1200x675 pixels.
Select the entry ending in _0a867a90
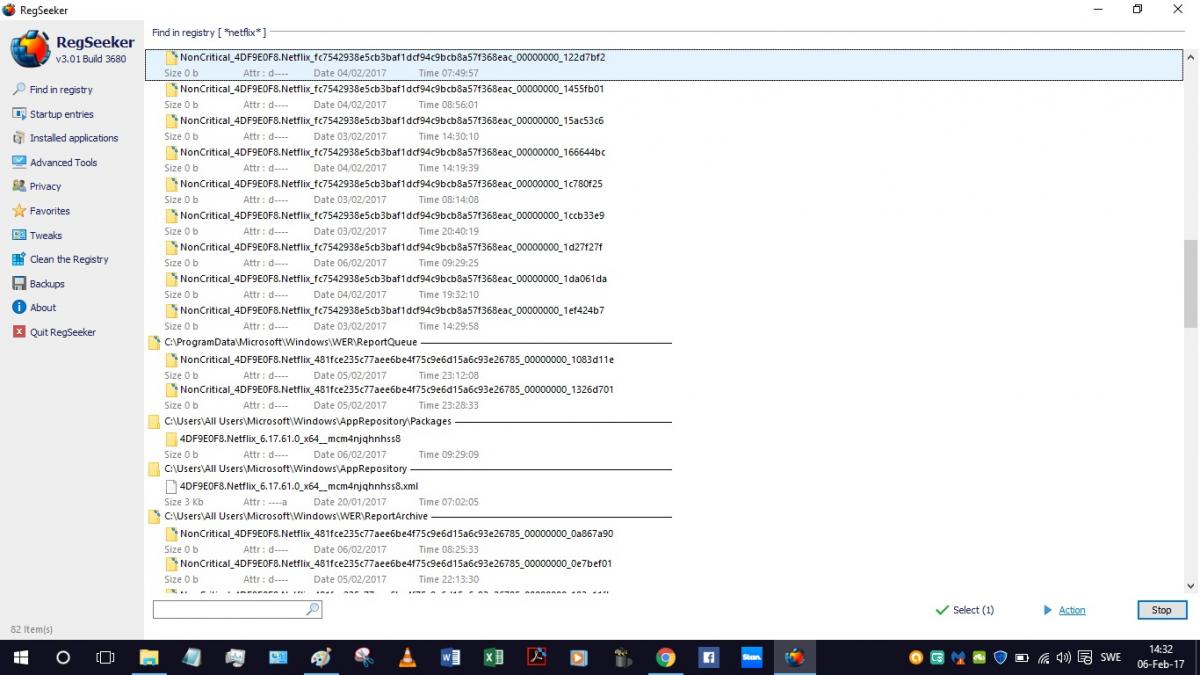(x=397, y=534)
